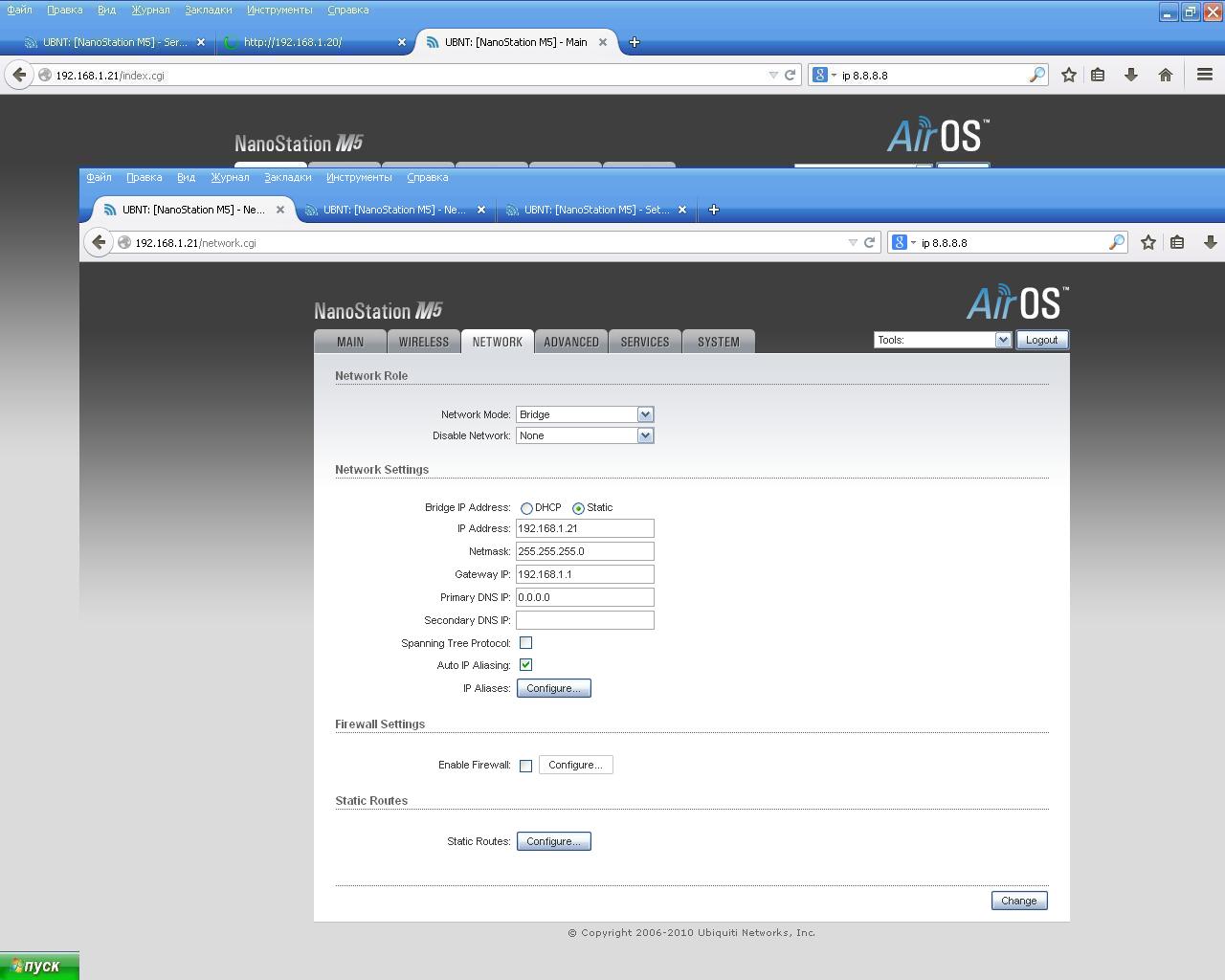1225x980 pixels.
Task: Click into the Gateway IP field
Action: click(585, 574)
